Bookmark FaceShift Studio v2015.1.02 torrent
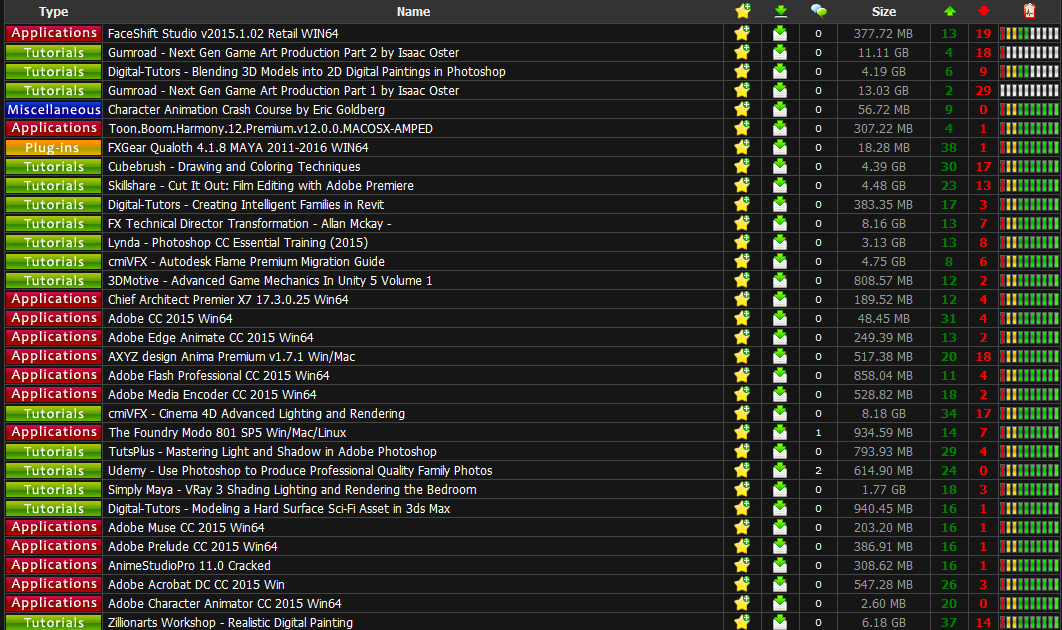 742,33
